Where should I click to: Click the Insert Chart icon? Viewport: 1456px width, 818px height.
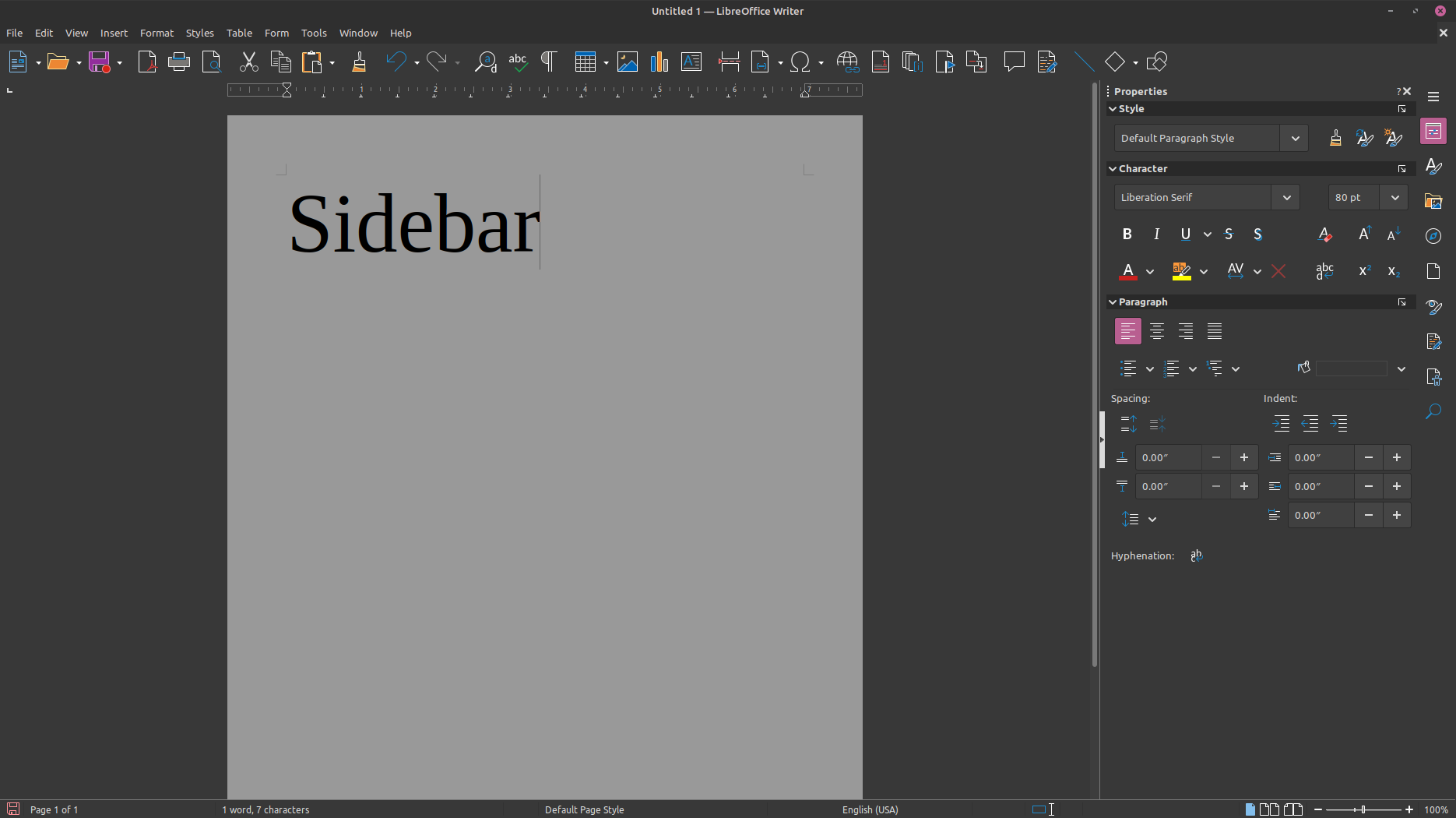click(x=659, y=62)
